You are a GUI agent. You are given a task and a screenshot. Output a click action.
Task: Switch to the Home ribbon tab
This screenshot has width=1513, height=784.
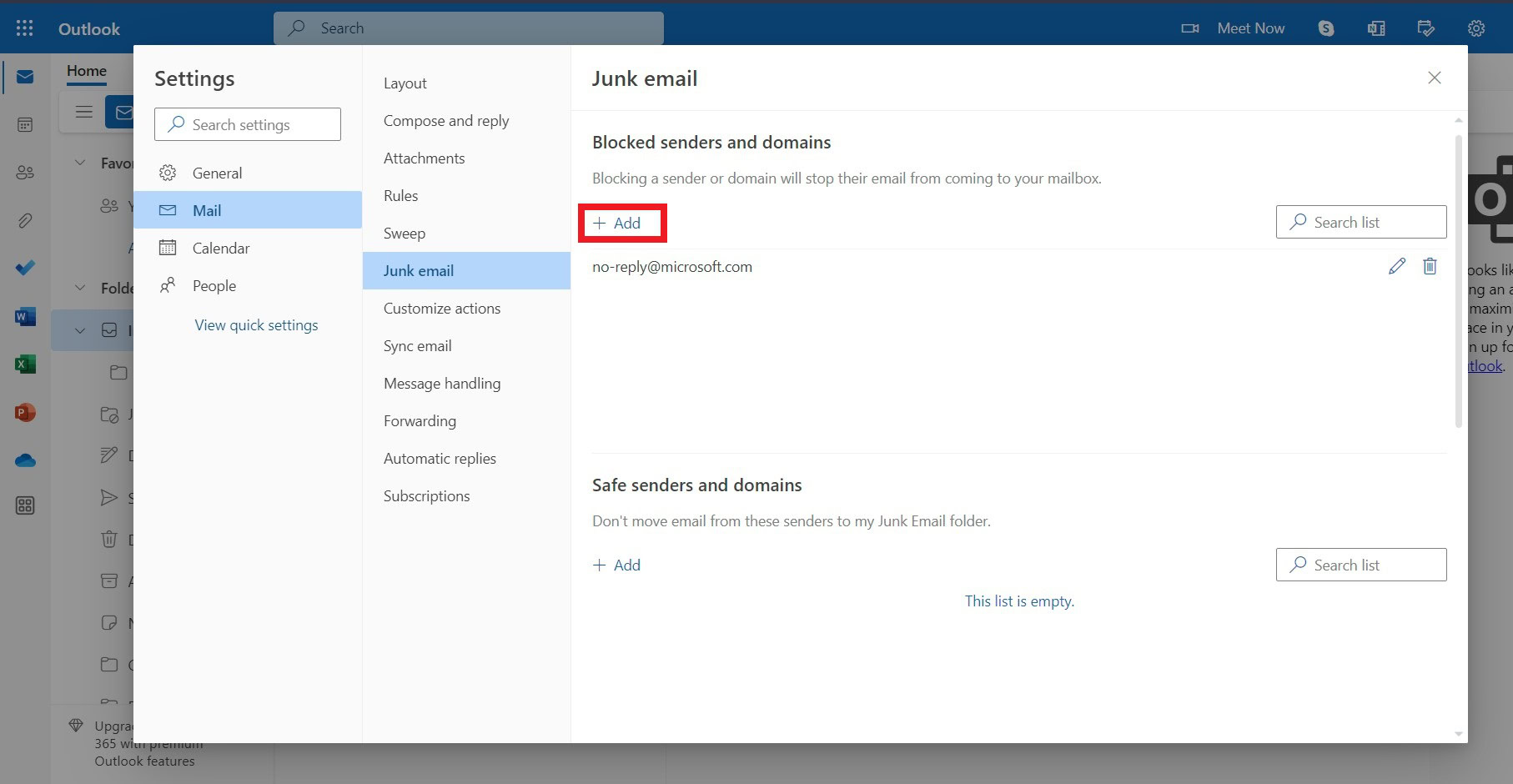click(x=87, y=71)
